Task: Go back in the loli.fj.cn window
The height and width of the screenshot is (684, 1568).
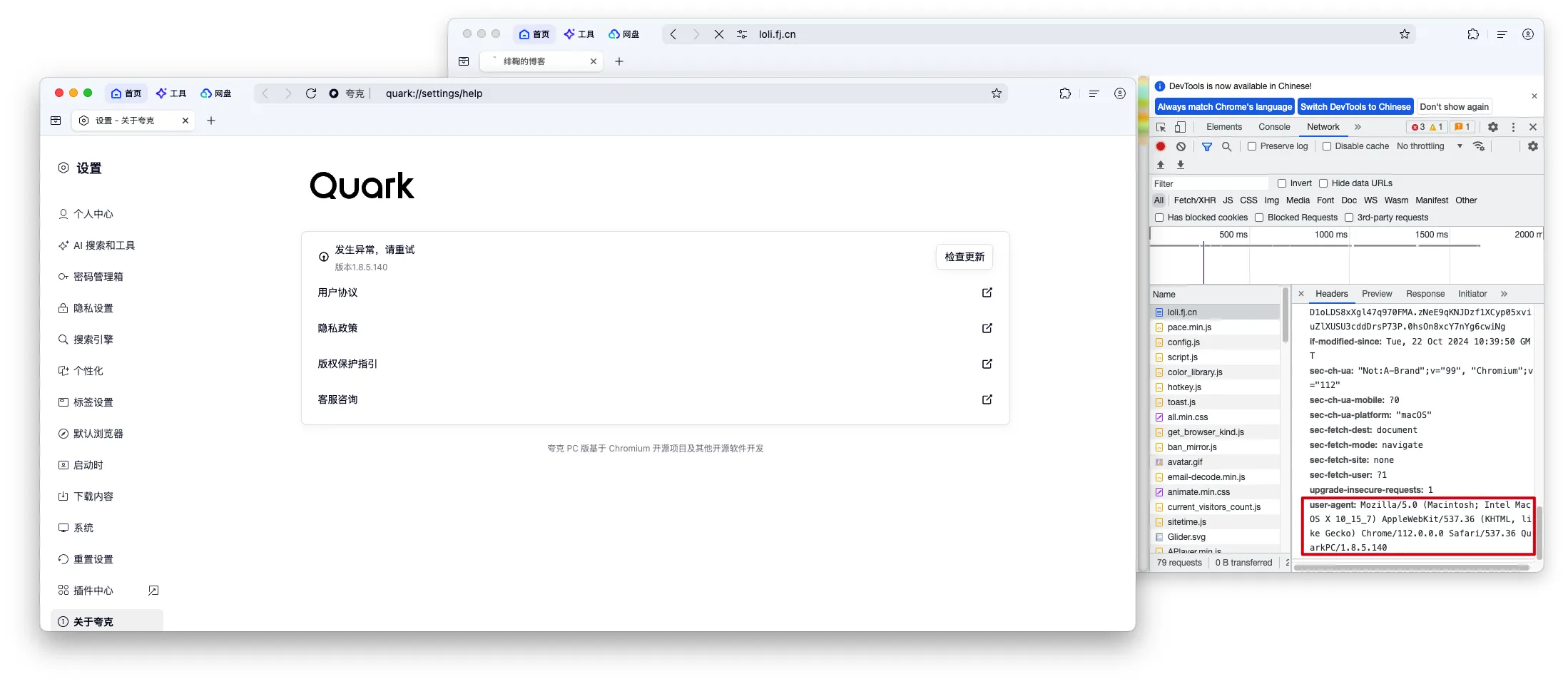Action: (x=673, y=34)
